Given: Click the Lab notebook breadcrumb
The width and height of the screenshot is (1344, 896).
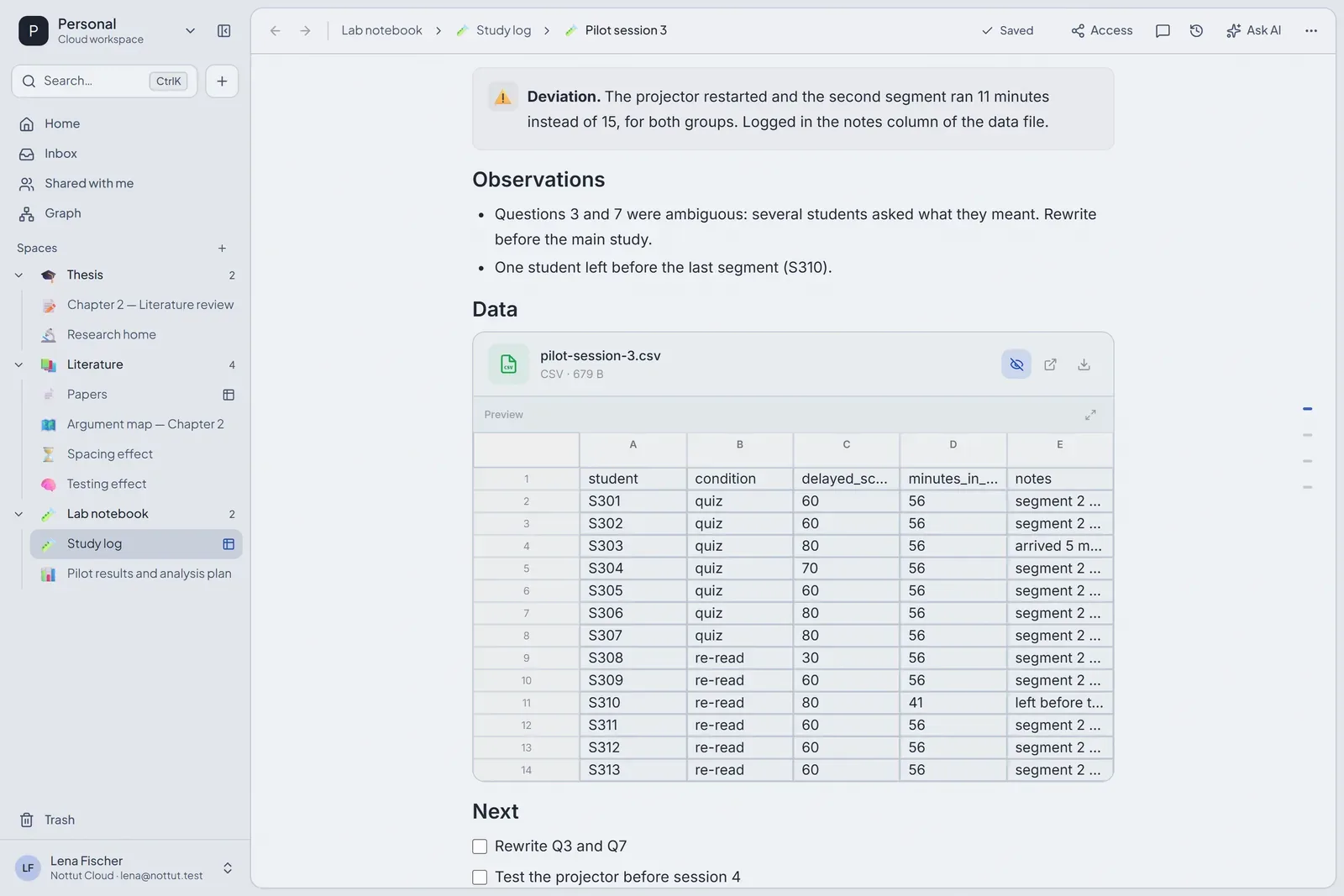Looking at the screenshot, I should 381,31.
